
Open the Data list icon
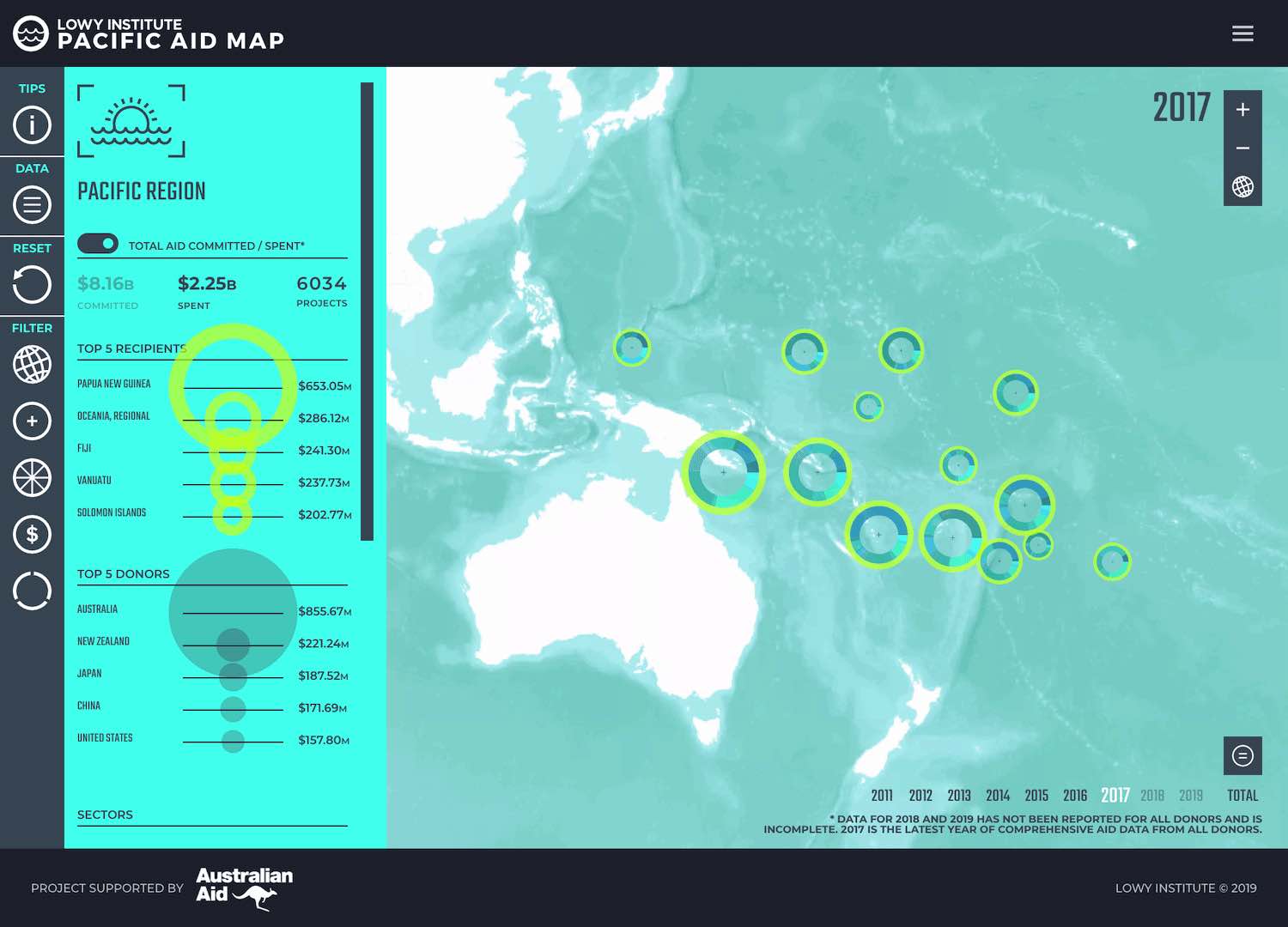32,205
